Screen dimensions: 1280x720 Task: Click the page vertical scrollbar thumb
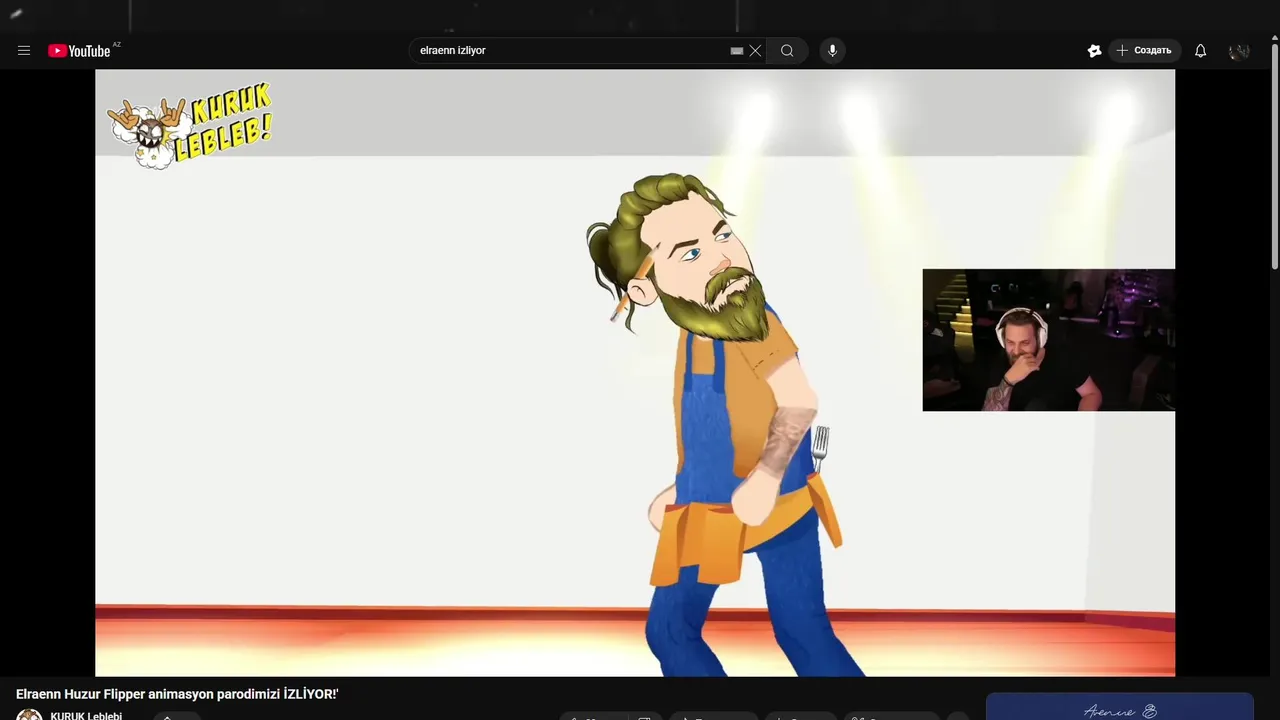[x=1274, y=155]
